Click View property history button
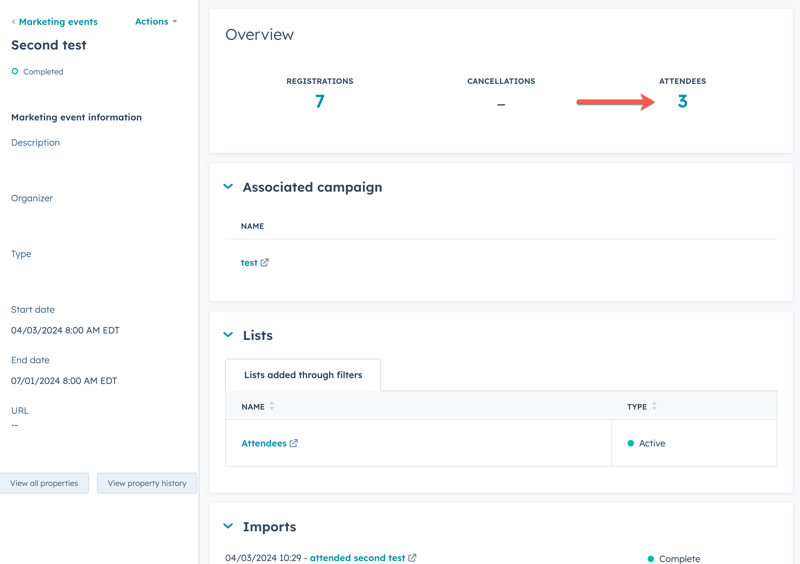800x564 pixels. [147, 483]
